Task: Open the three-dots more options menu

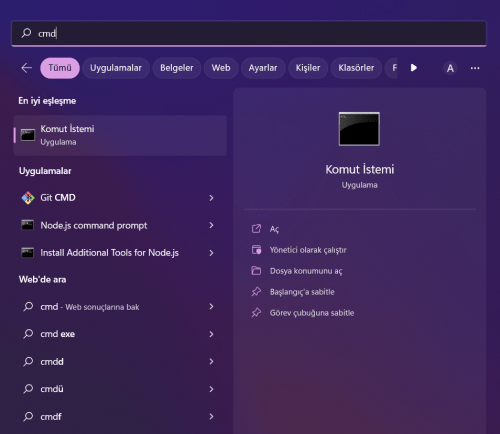Action: coord(475,68)
